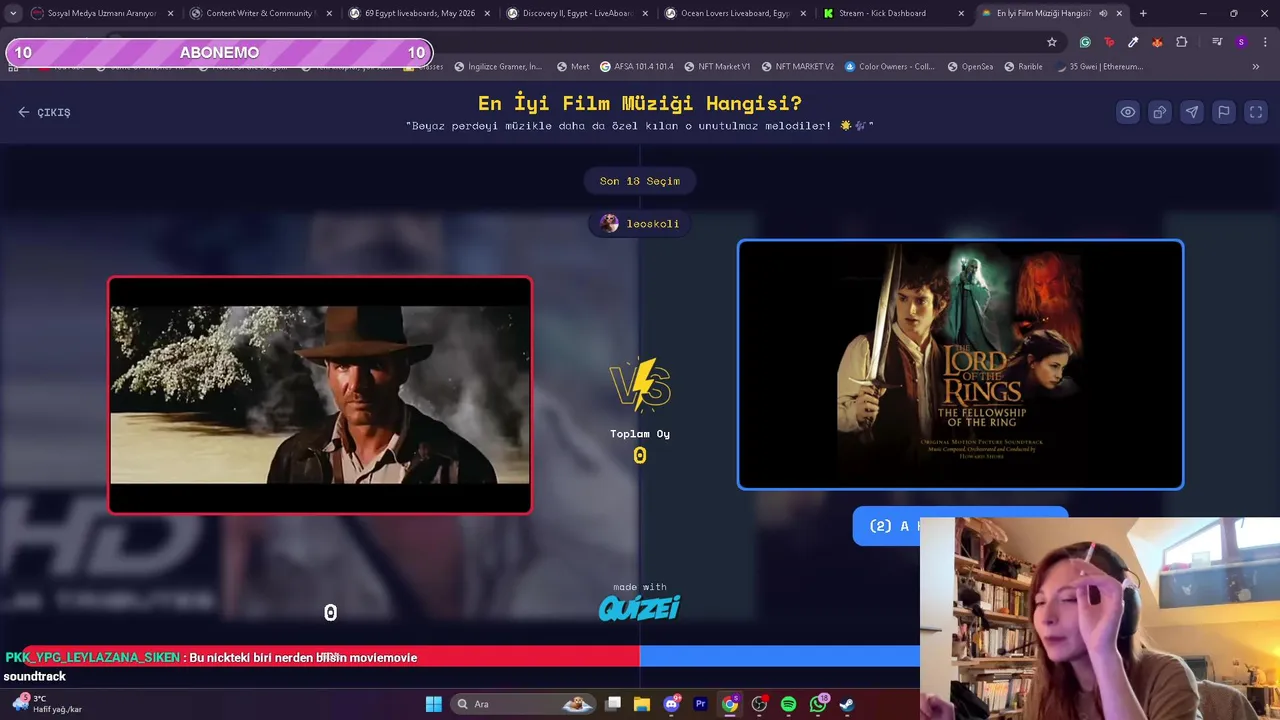Click ÇIKIŞ to exit the quiz
The height and width of the screenshot is (720, 1280).
pos(53,113)
